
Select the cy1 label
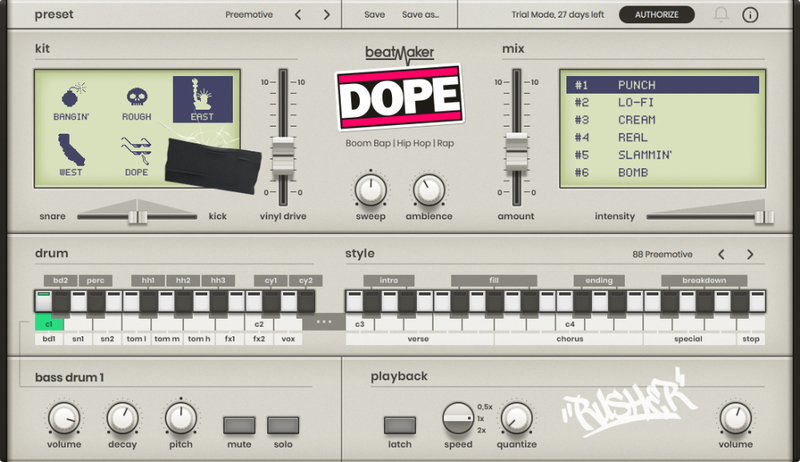[x=271, y=280]
